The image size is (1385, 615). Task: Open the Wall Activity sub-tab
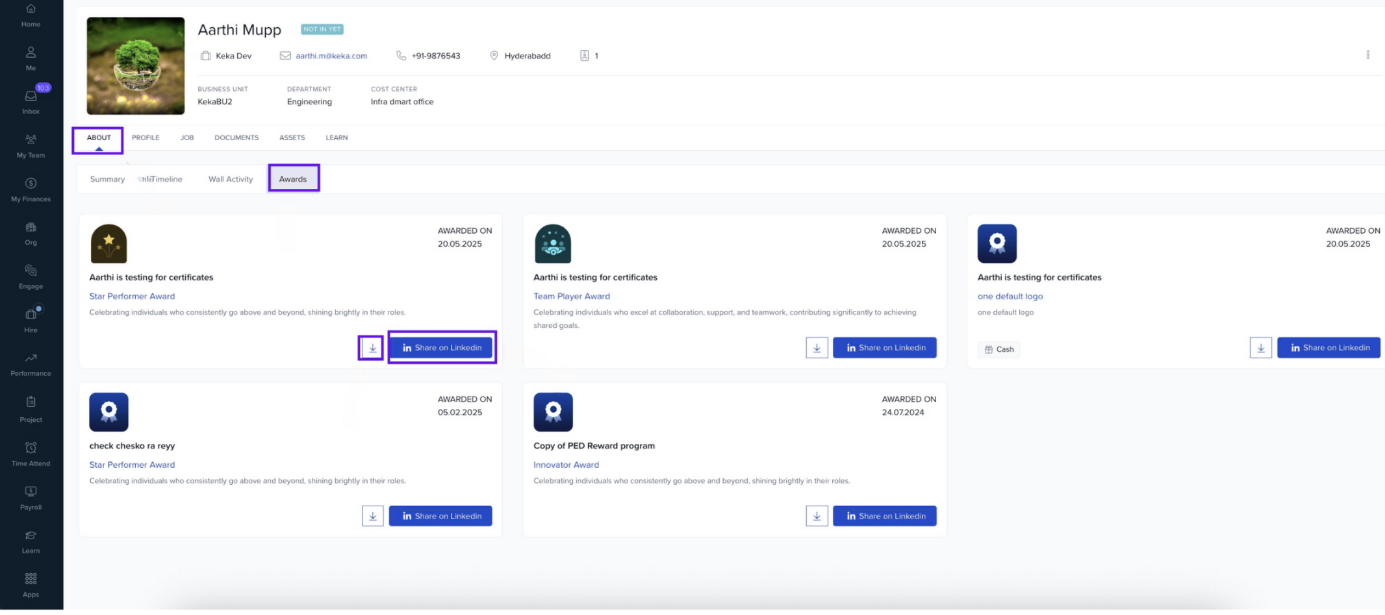[x=230, y=179]
